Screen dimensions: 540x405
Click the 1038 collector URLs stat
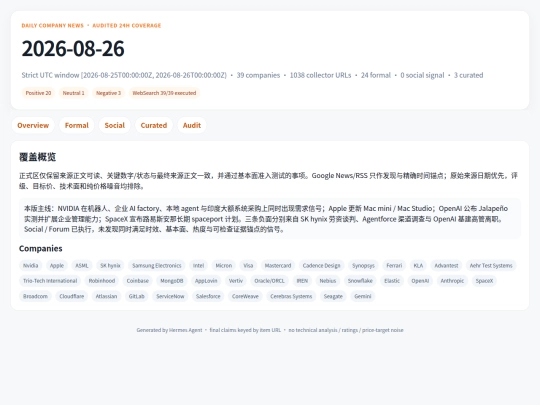(x=320, y=75)
